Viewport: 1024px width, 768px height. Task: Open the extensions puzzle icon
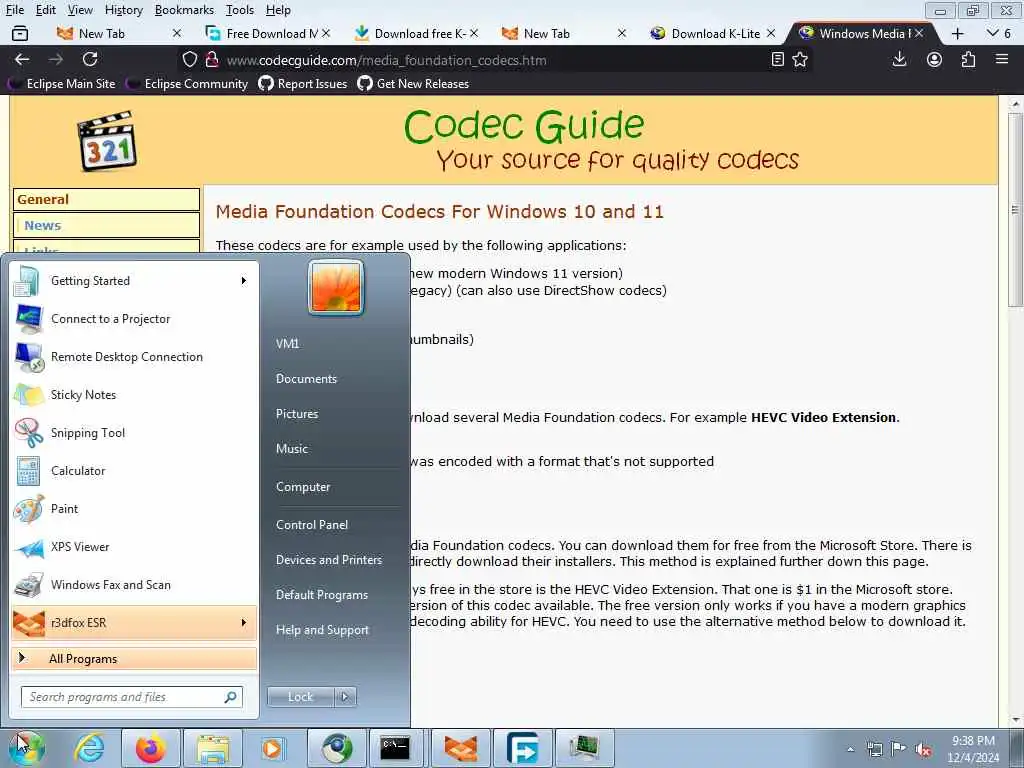(x=968, y=59)
